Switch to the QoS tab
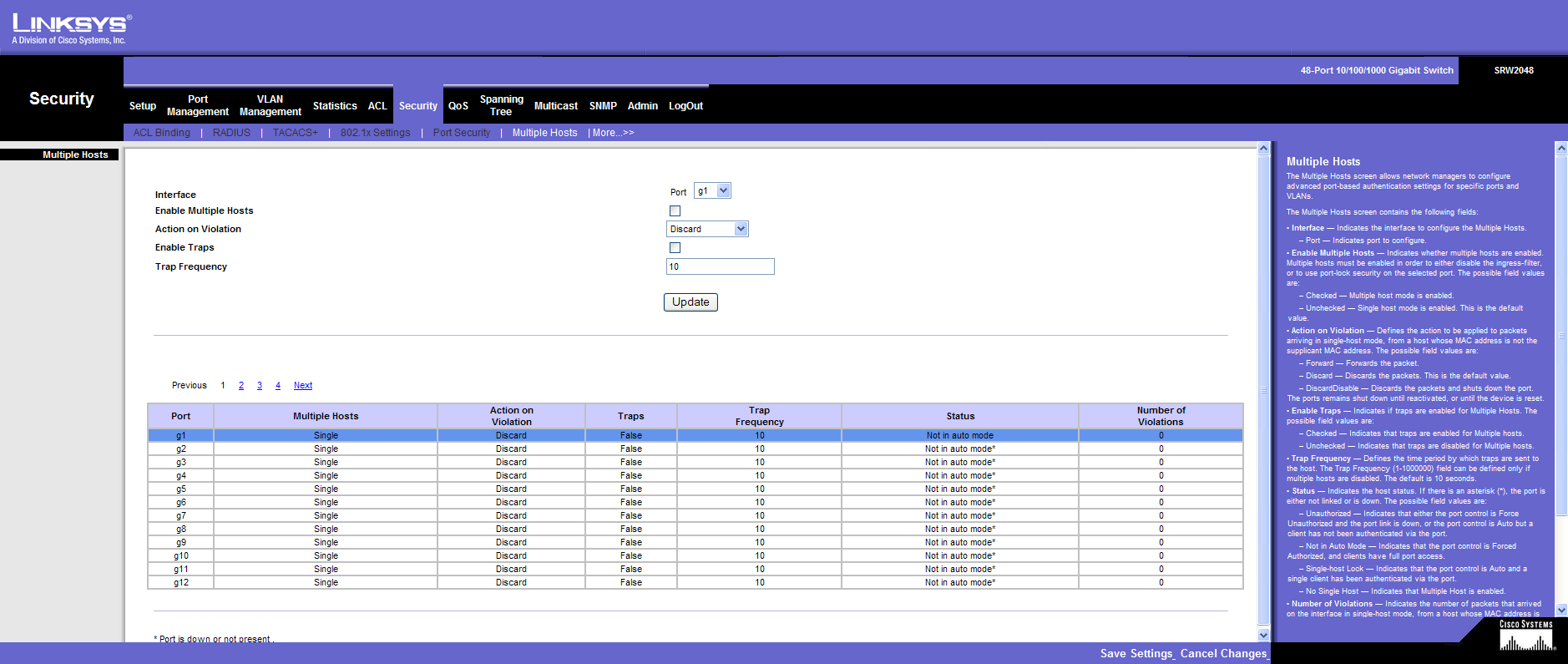The width and height of the screenshot is (1568, 664). pyautogui.click(x=458, y=106)
